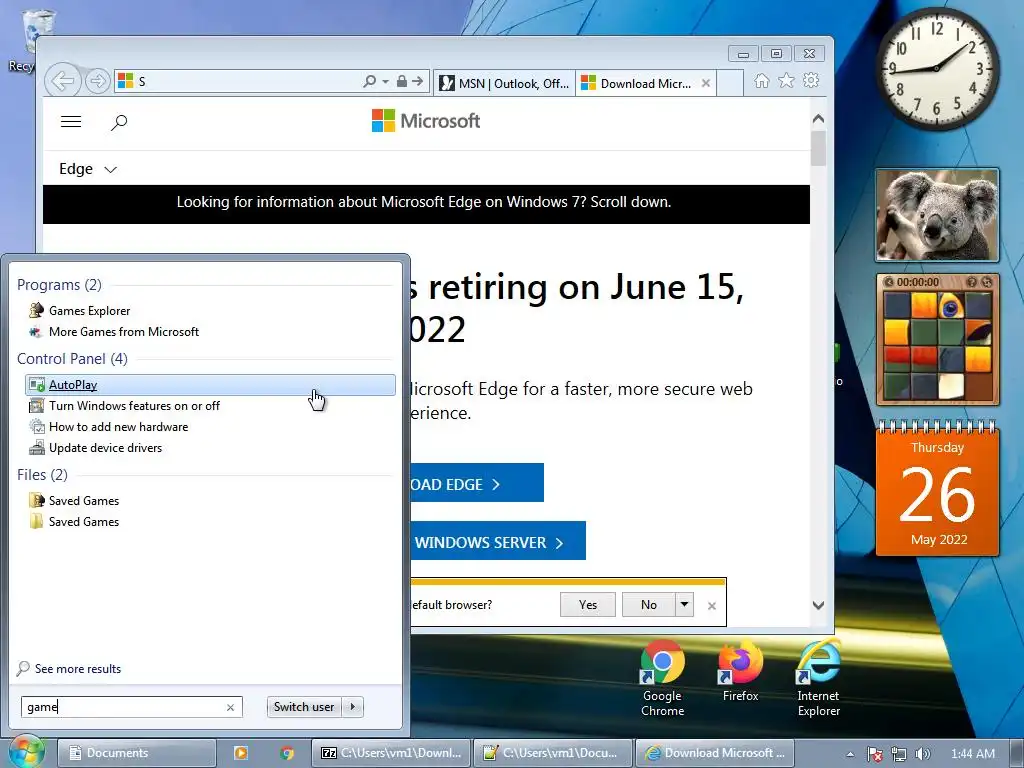The width and height of the screenshot is (1024, 768).
Task: Open the AutoPlay control panel item
Action: 210,385
